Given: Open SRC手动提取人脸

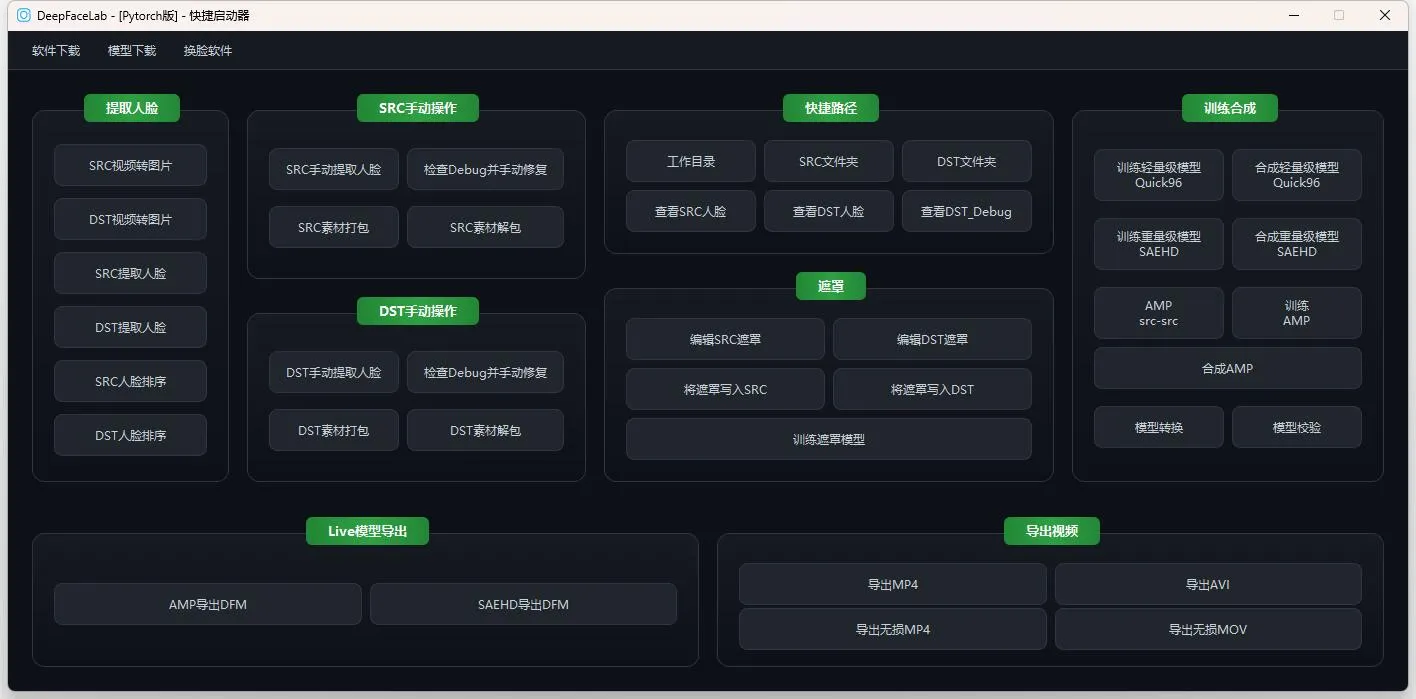Looking at the screenshot, I should (x=333, y=169).
